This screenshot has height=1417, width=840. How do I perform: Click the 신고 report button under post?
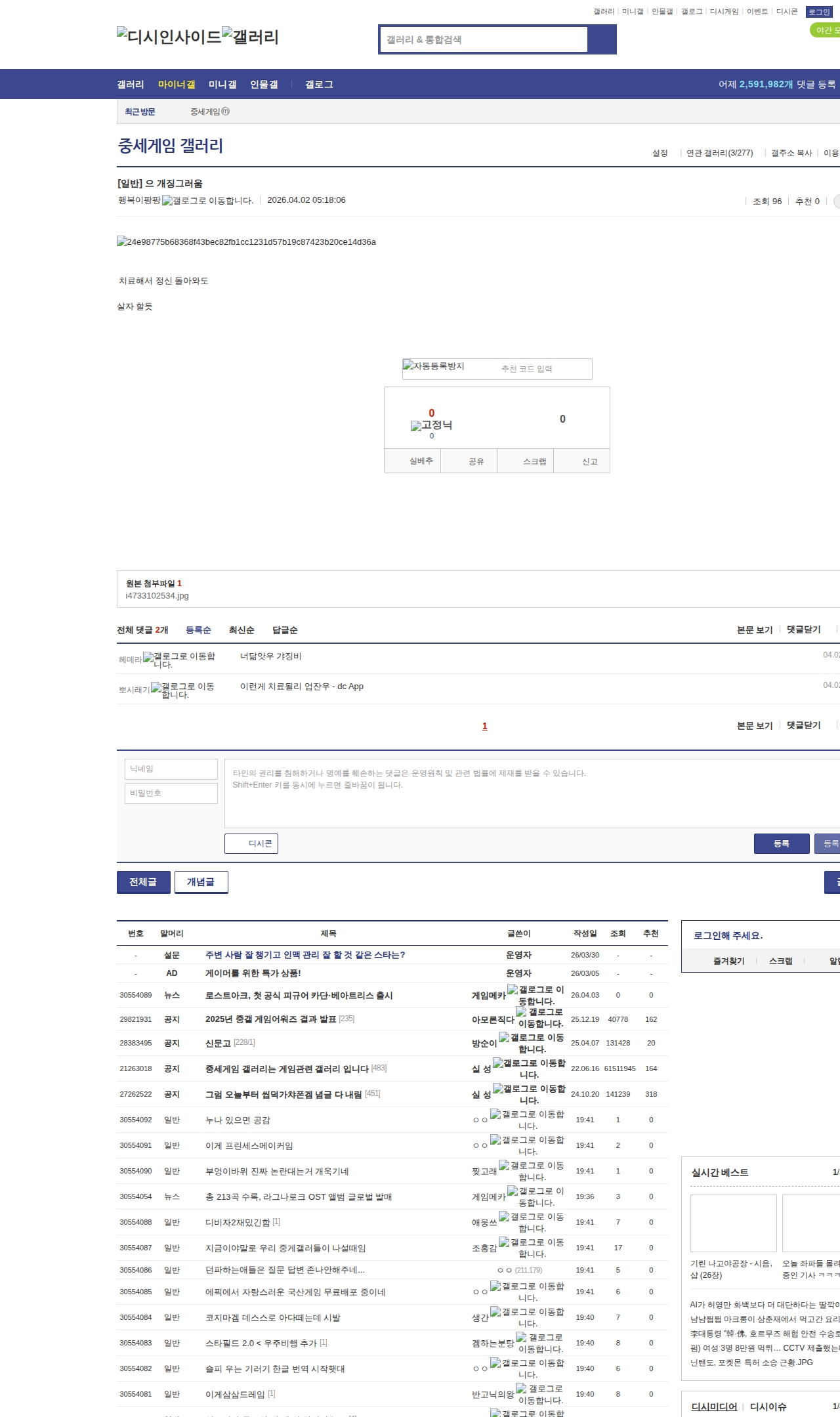click(x=589, y=461)
